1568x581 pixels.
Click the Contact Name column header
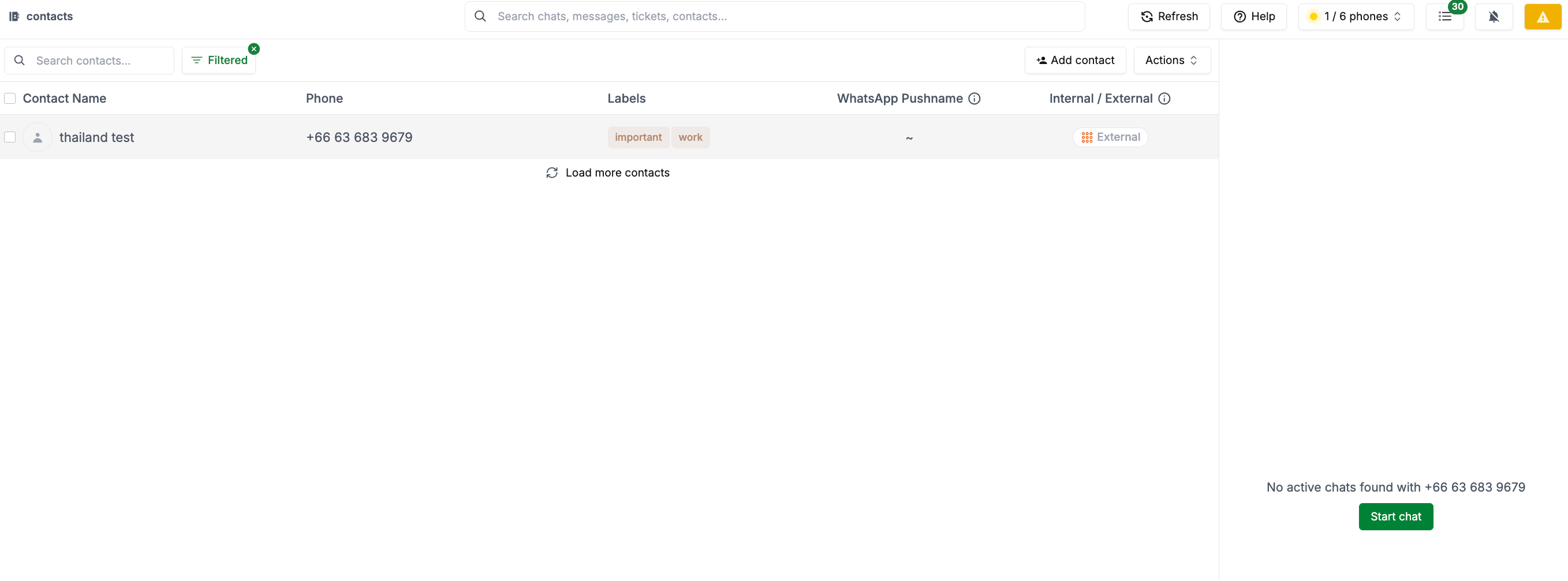65,99
